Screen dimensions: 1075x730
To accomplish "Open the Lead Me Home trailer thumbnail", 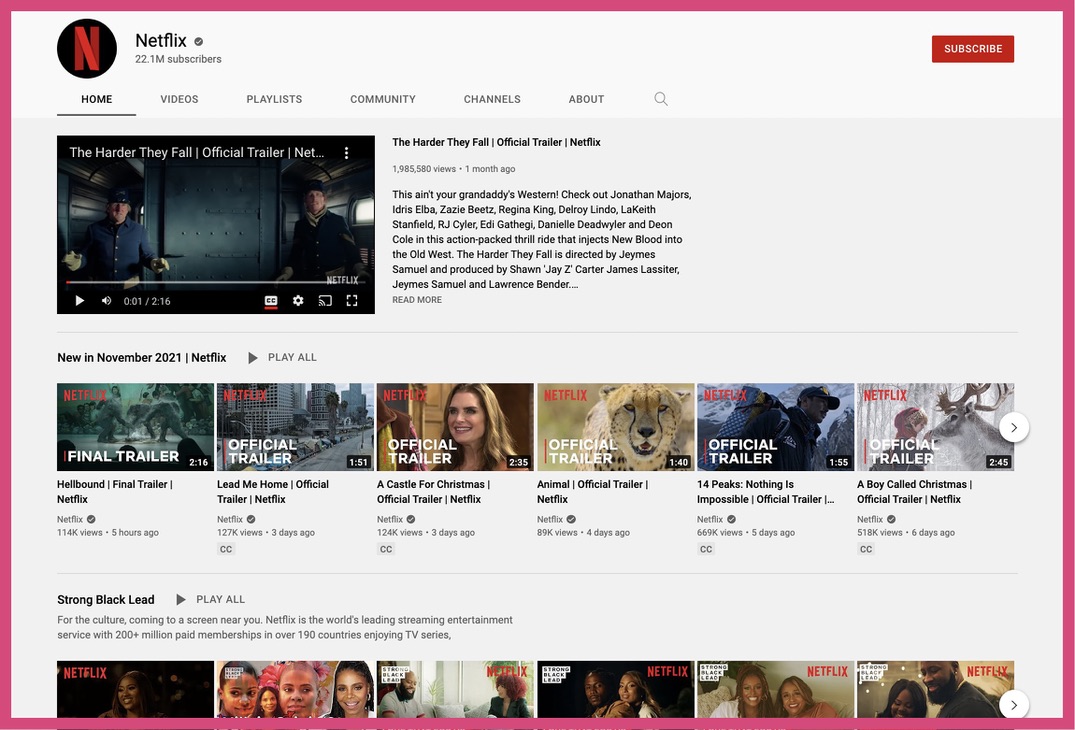I will click(x=295, y=427).
